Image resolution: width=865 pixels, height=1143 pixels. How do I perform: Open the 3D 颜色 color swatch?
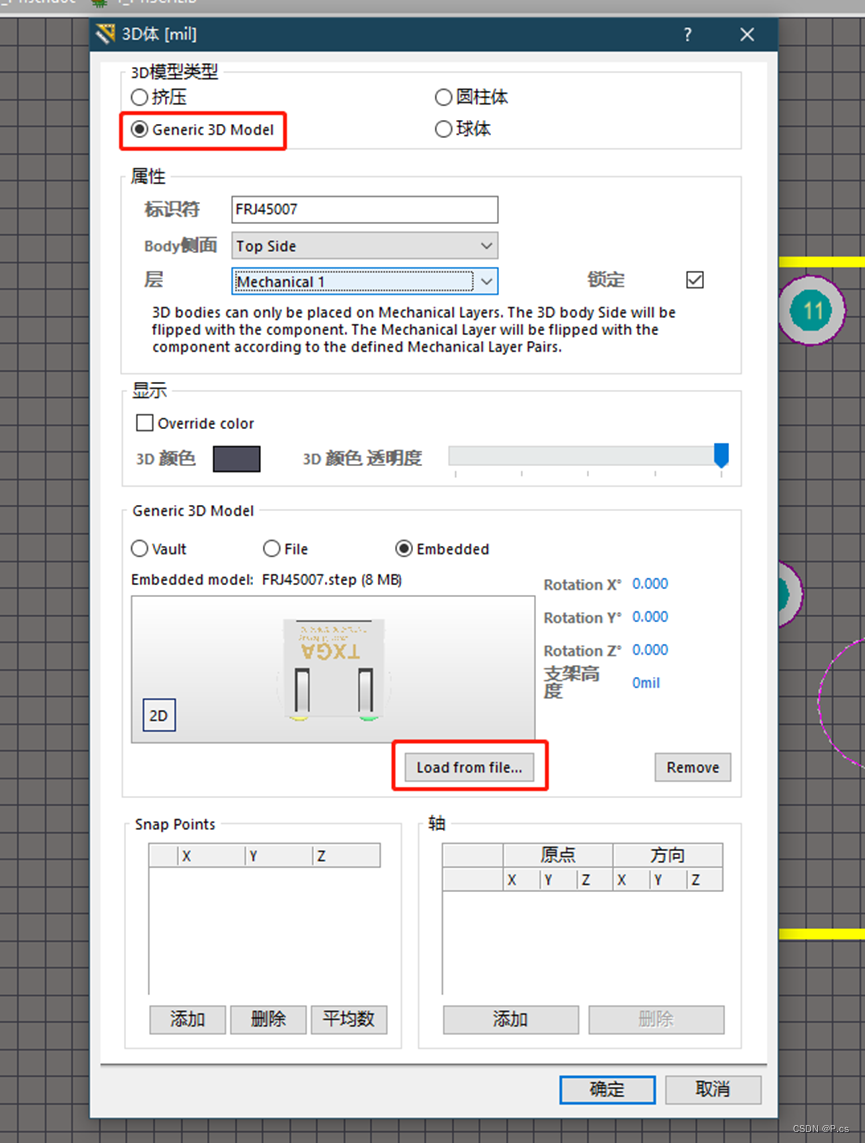pos(236,459)
